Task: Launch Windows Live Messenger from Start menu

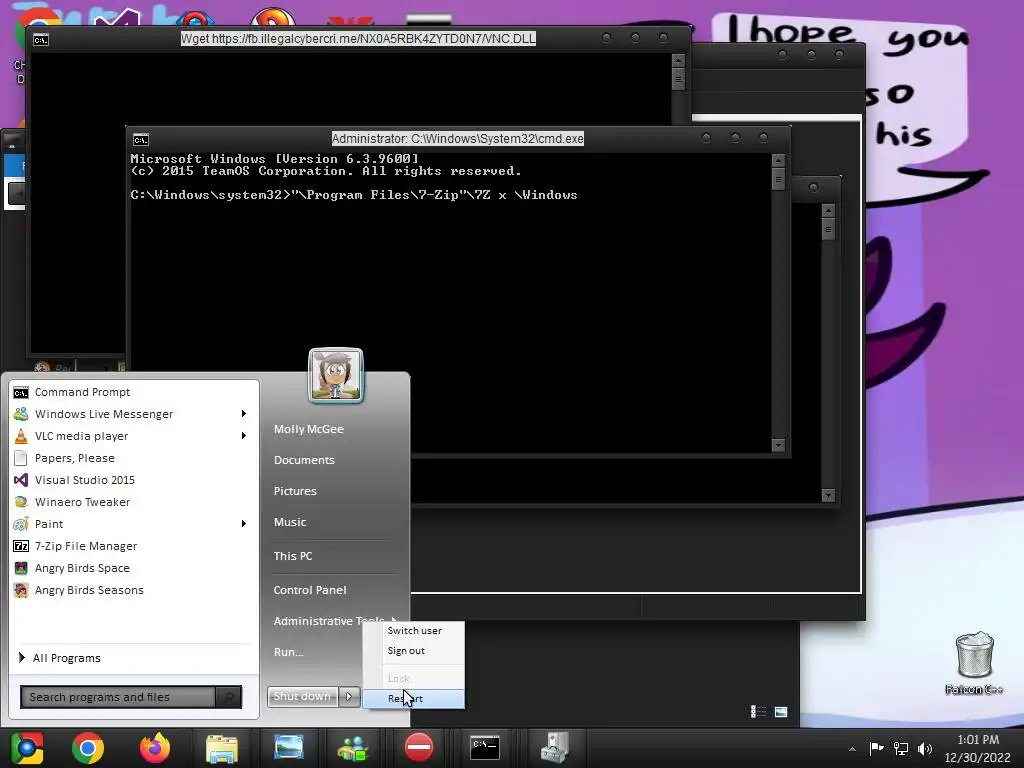Action: (104, 414)
